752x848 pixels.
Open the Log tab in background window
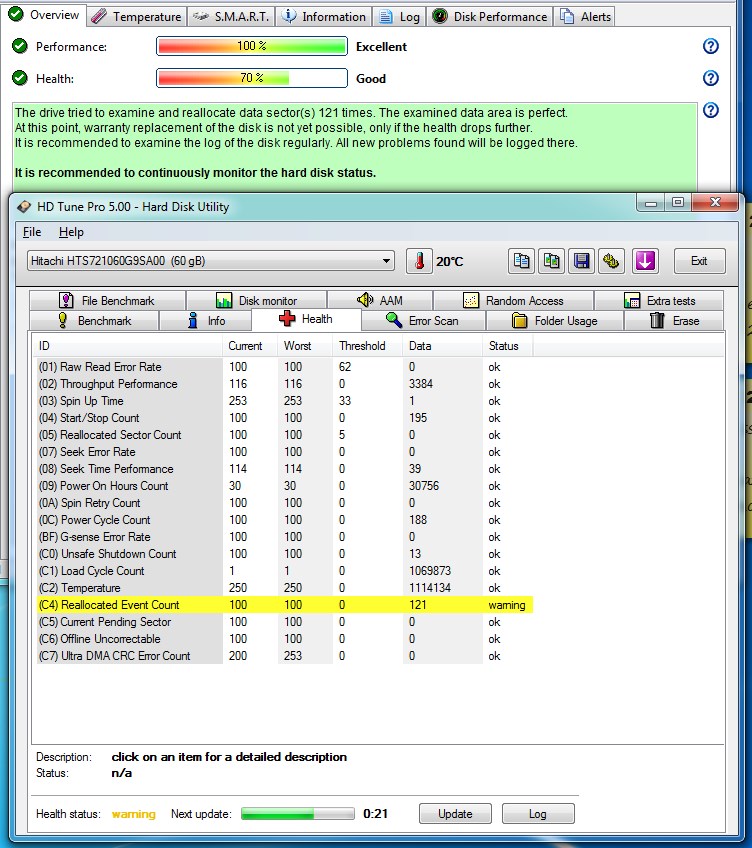(399, 17)
